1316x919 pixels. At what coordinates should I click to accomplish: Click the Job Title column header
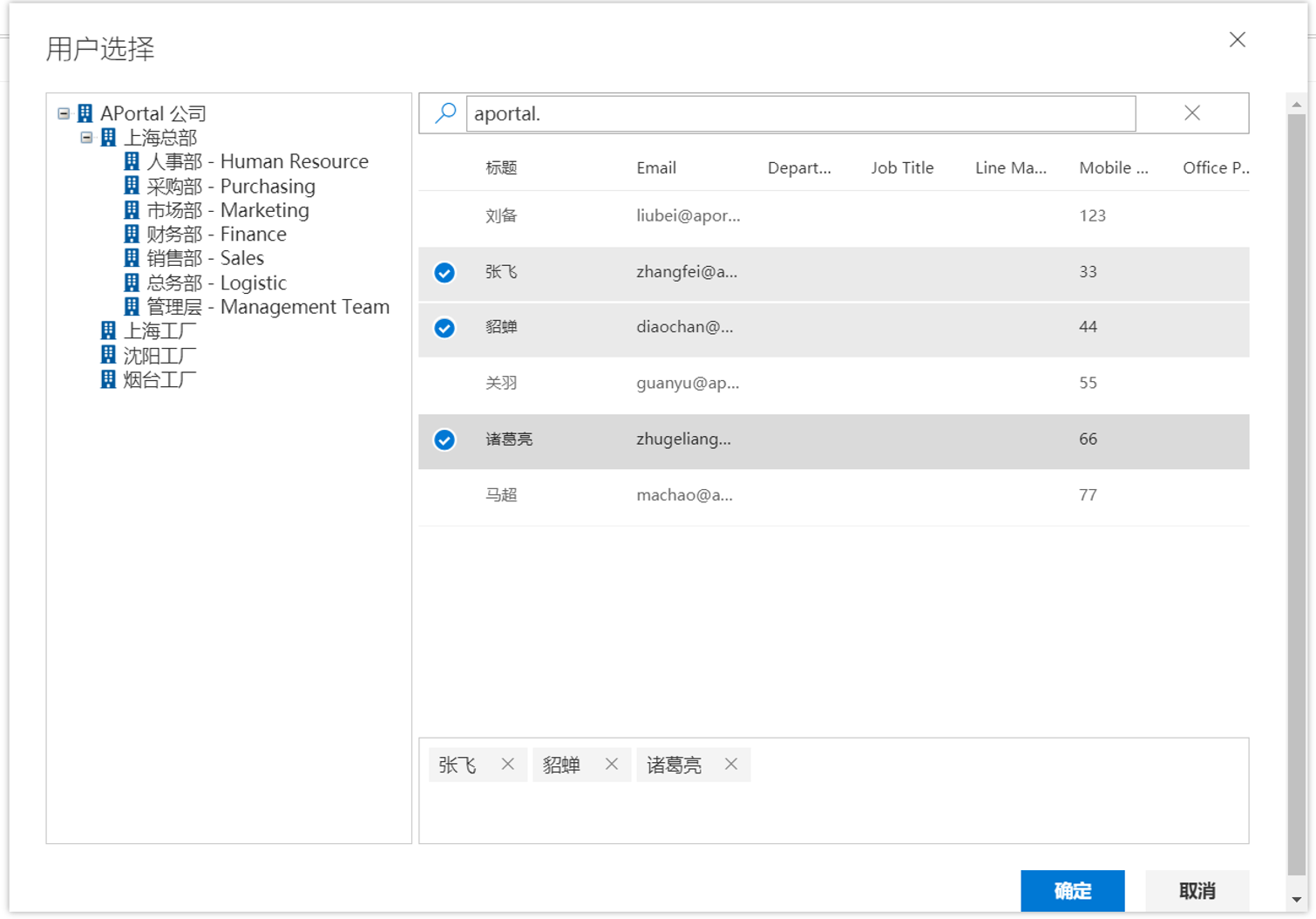coord(902,167)
